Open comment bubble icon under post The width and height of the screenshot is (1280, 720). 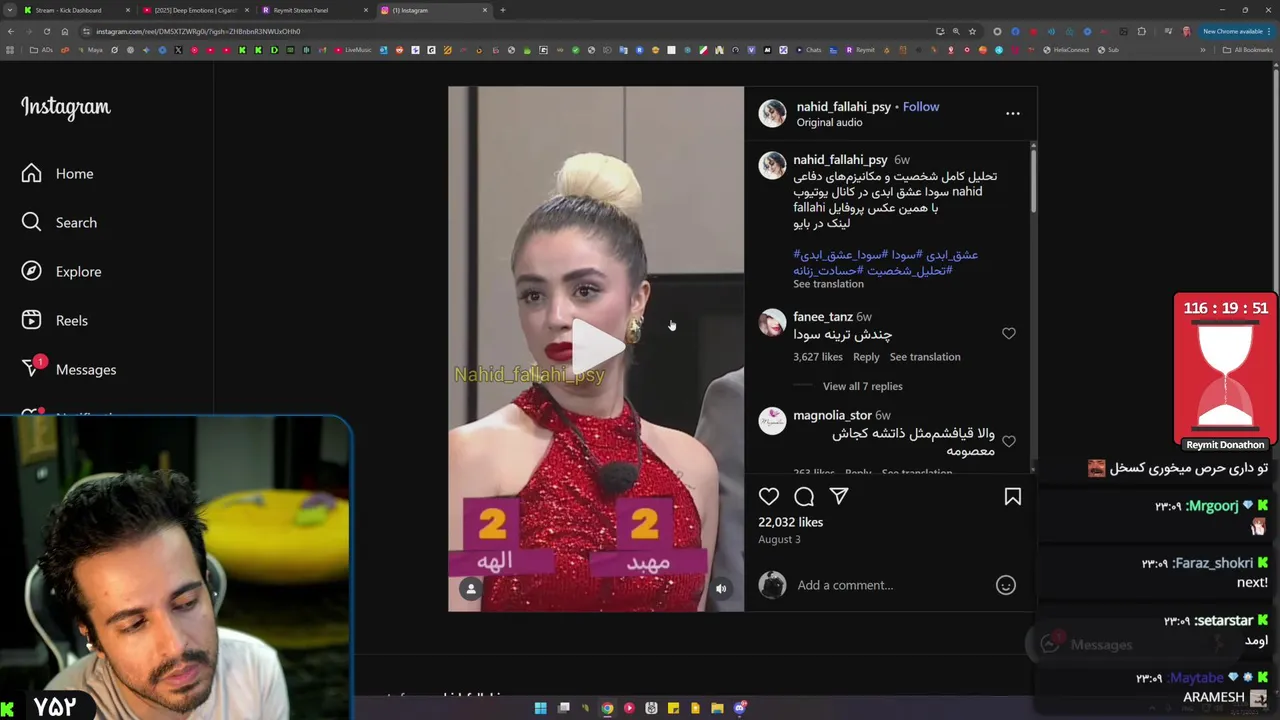pyautogui.click(x=804, y=497)
